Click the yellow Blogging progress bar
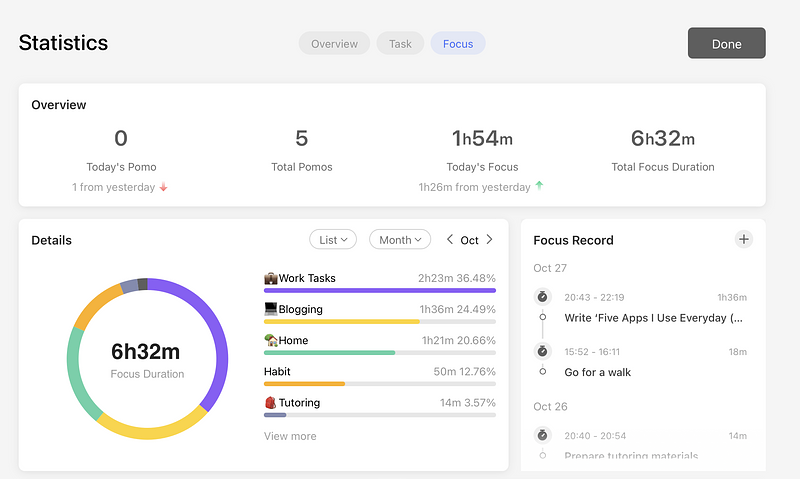This screenshot has height=479, width=800. point(341,321)
